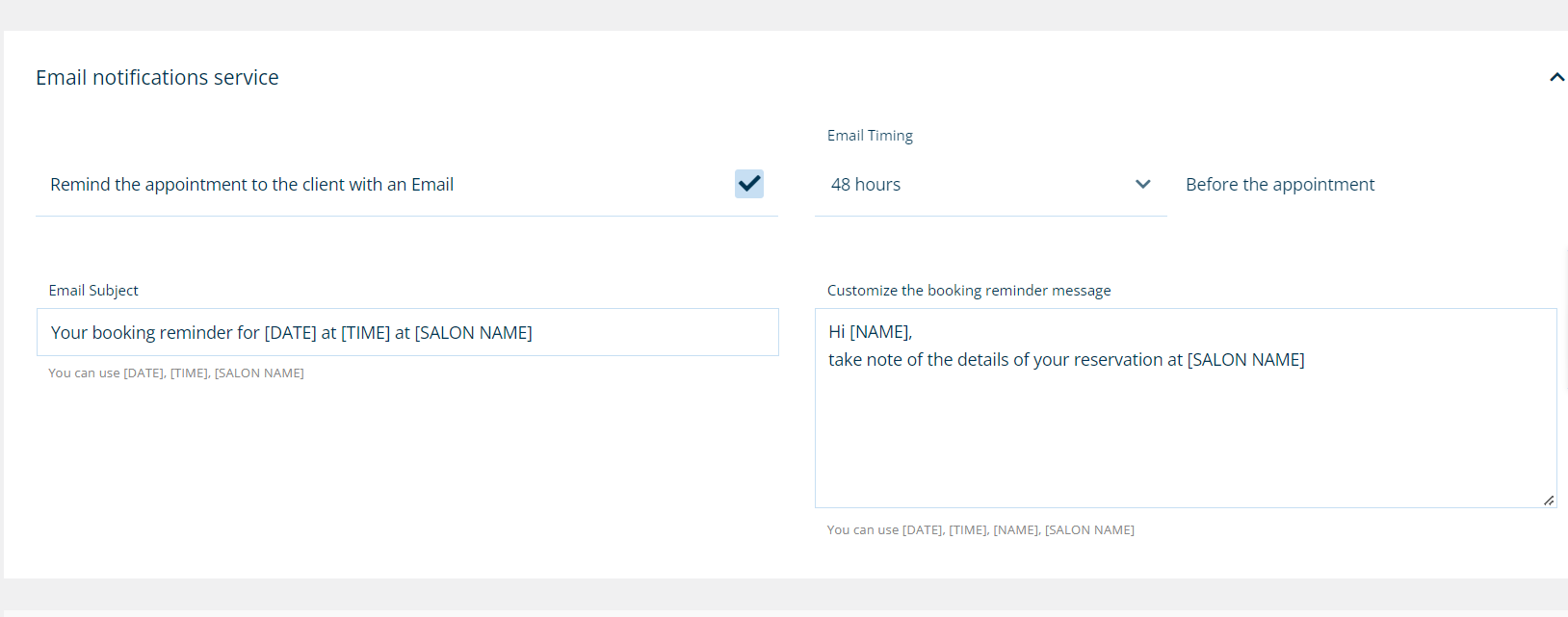
Task: Click into the Email Subject field
Action: pyautogui.click(x=407, y=332)
